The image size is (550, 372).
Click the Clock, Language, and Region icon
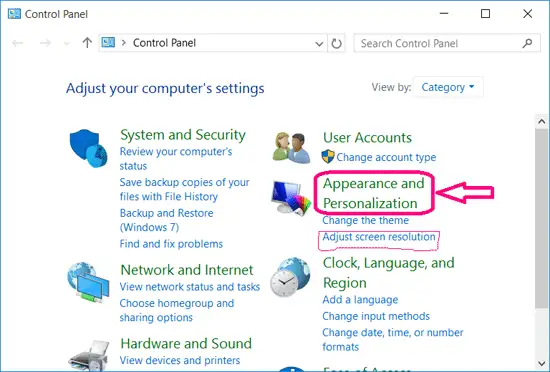[290, 277]
